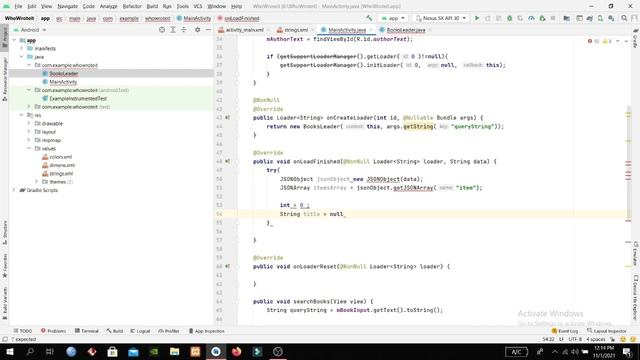The height and width of the screenshot is (360, 640).
Task: Switch to the activity_main.xml tab
Action: click(244, 30)
